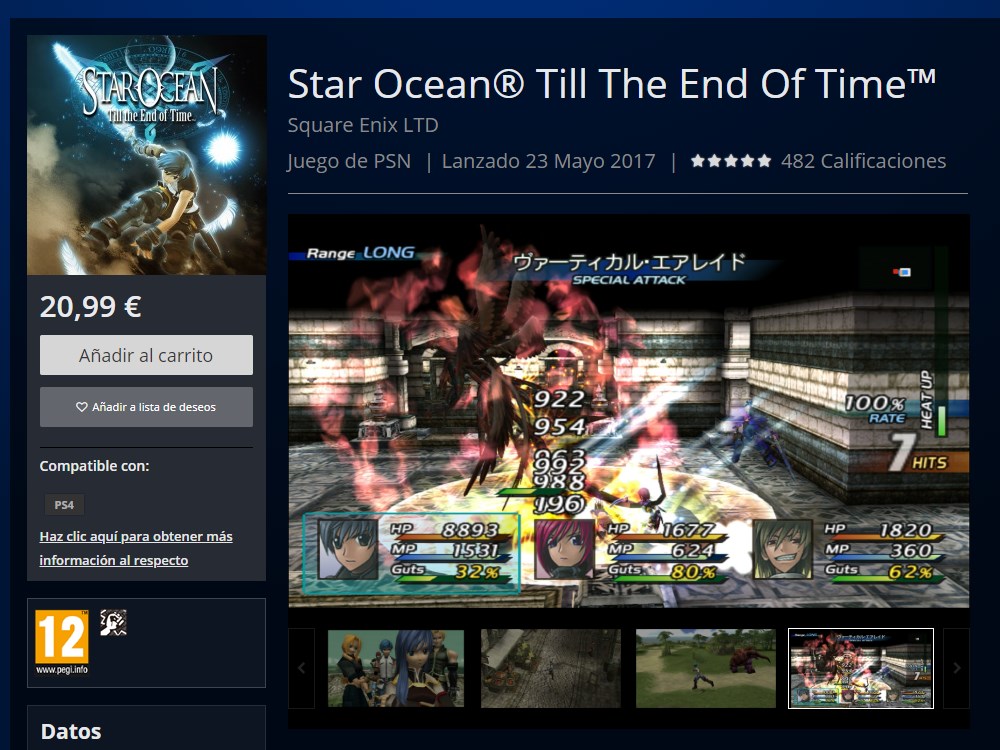The image size is (1000, 750).
Task: Show previous screenshots with left arrow
Action: 302,668
